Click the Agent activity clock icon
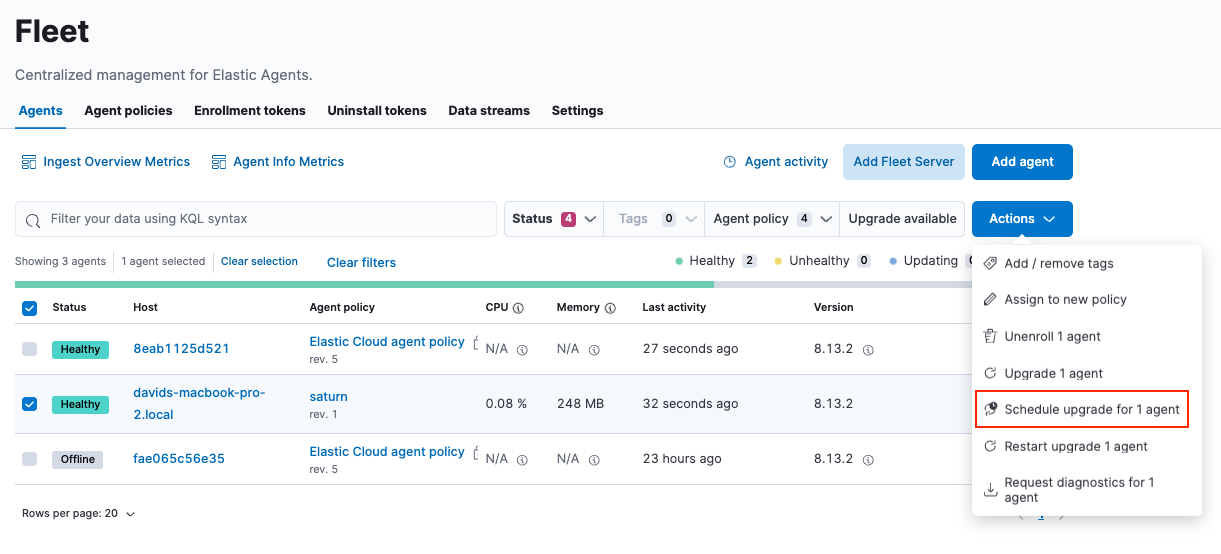The width and height of the screenshot is (1221, 554). 730,162
